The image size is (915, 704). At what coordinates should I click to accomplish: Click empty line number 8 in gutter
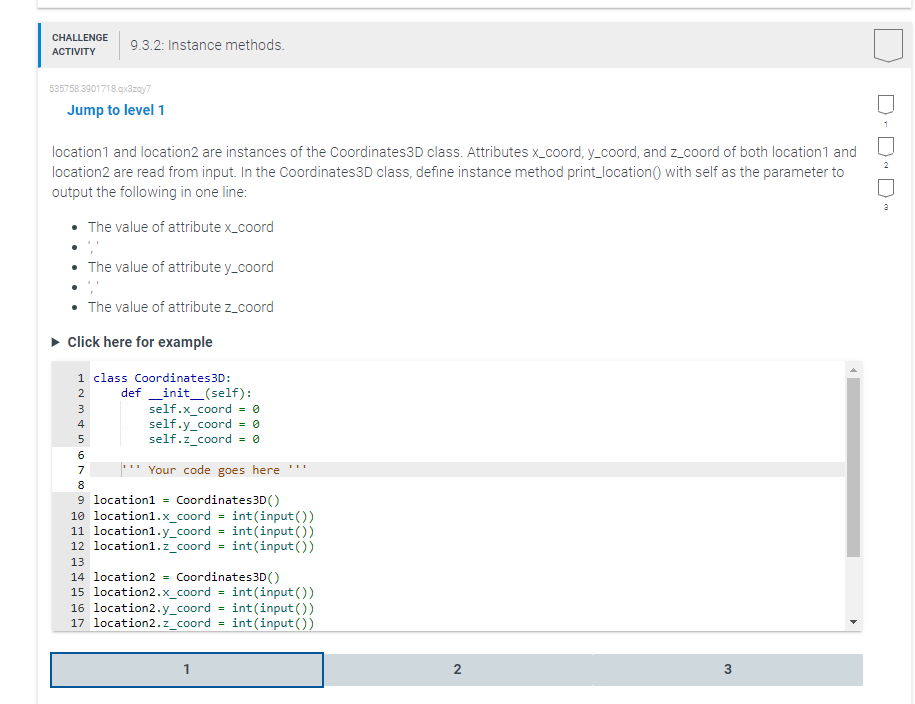click(x=81, y=485)
